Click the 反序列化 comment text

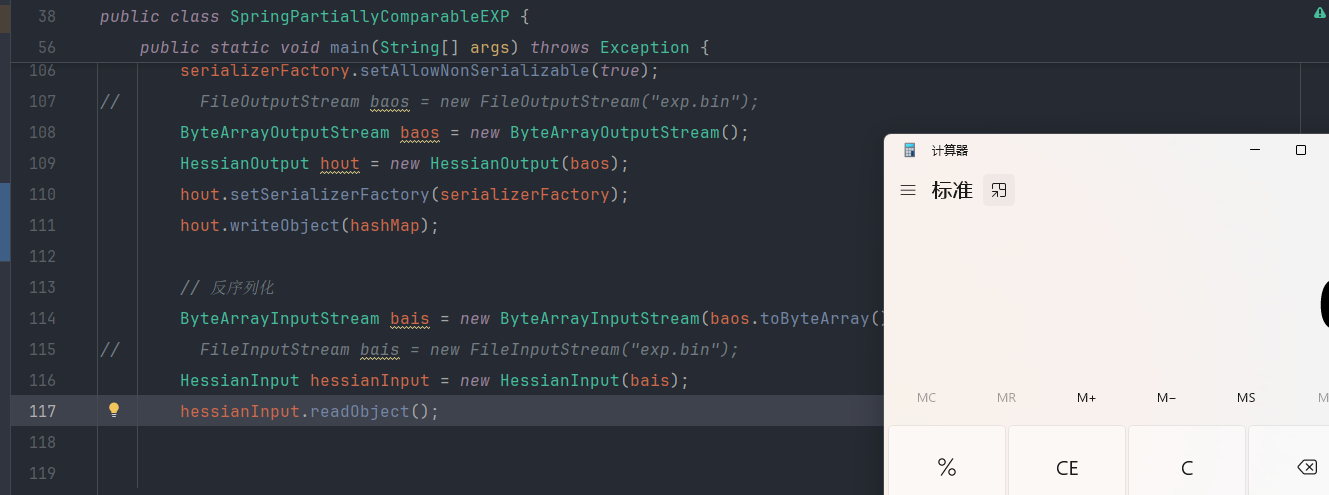[x=242, y=288]
